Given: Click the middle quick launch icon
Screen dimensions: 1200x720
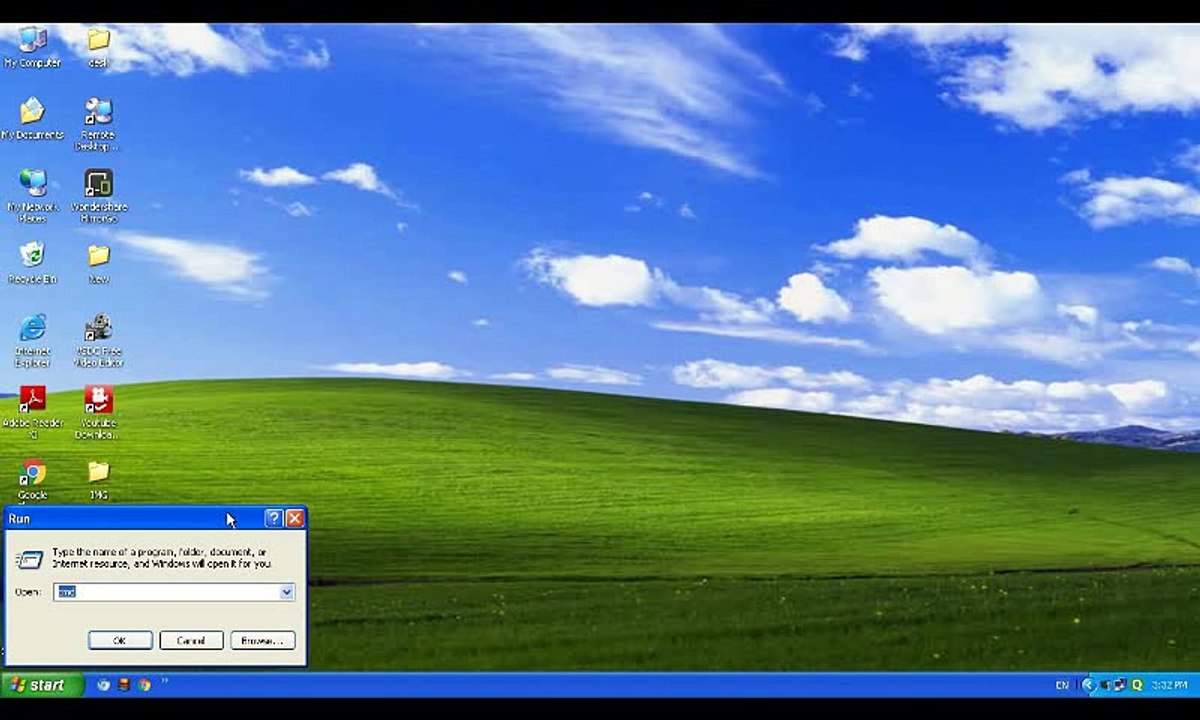Looking at the screenshot, I should (x=124, y=685).
